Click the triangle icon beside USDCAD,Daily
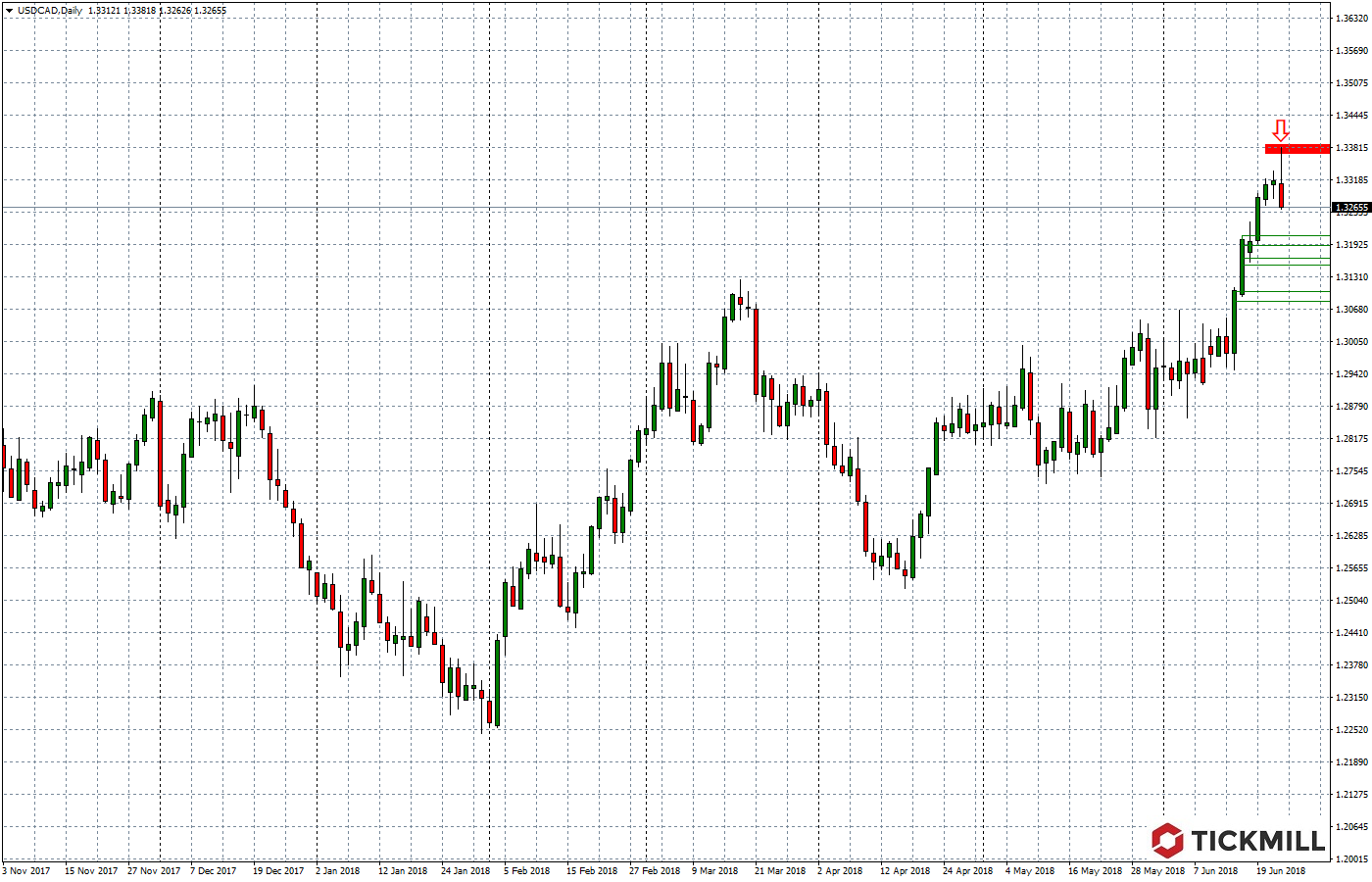The image size is (1372, 882). click(x=9, y=11)
